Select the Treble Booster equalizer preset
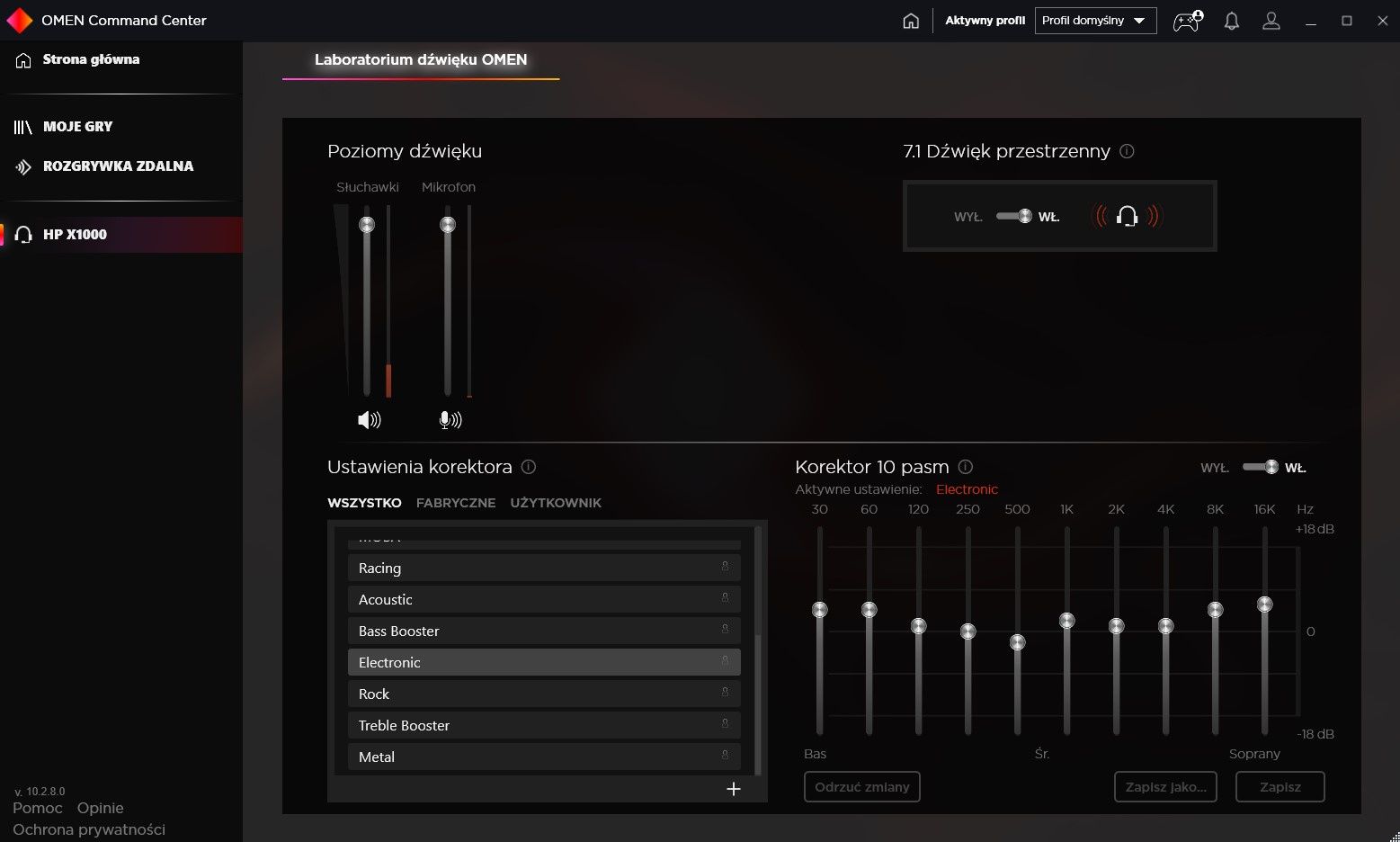Image resolution: width=1400 pixels, height=842 pixels. tap(544, 725)
